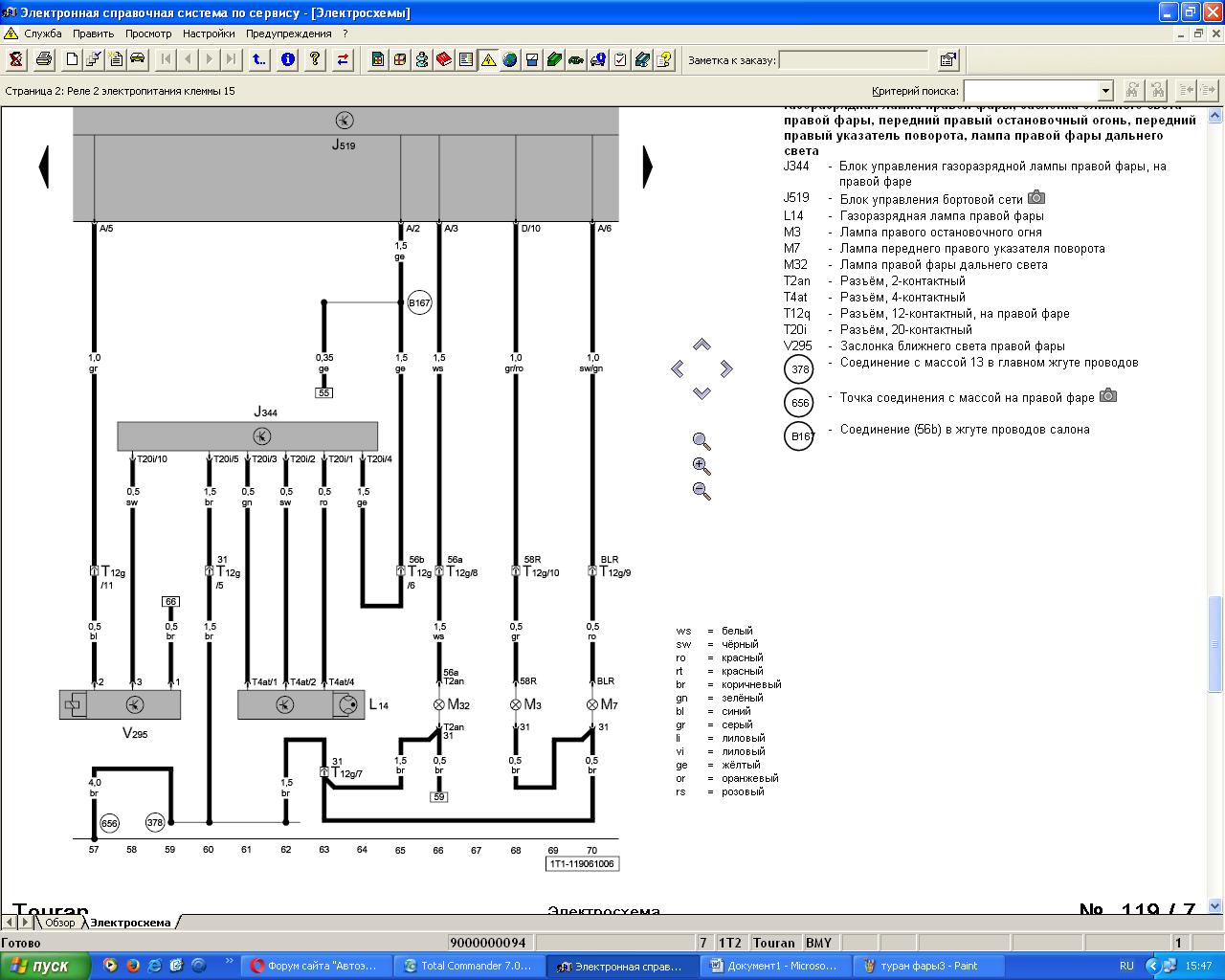The width and height of the screenshot is (1225, 980).
Task: Click the vertical scrollbar thumb on the right
Action: coord(1215,643)
